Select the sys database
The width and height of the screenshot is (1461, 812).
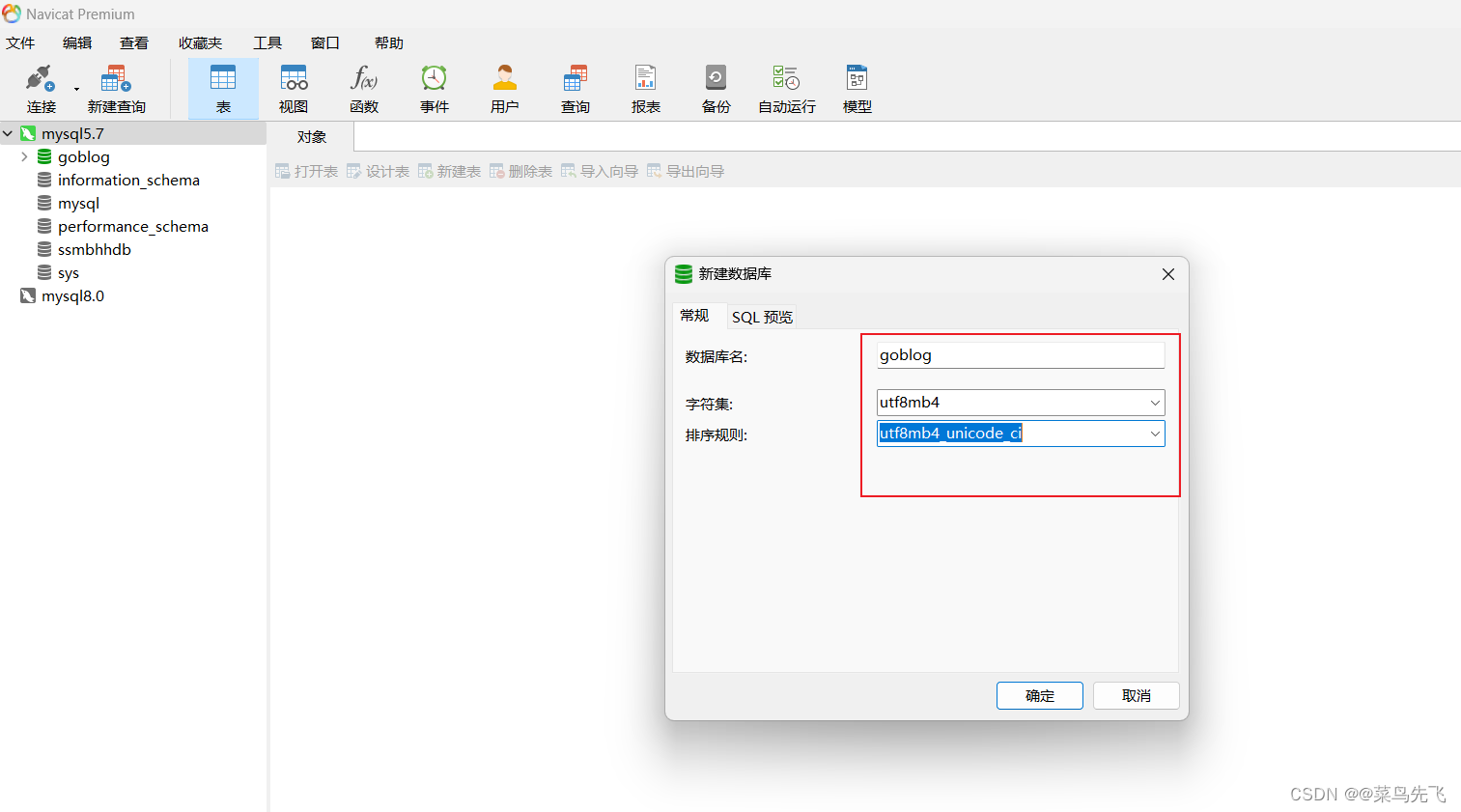coord(68,272)
